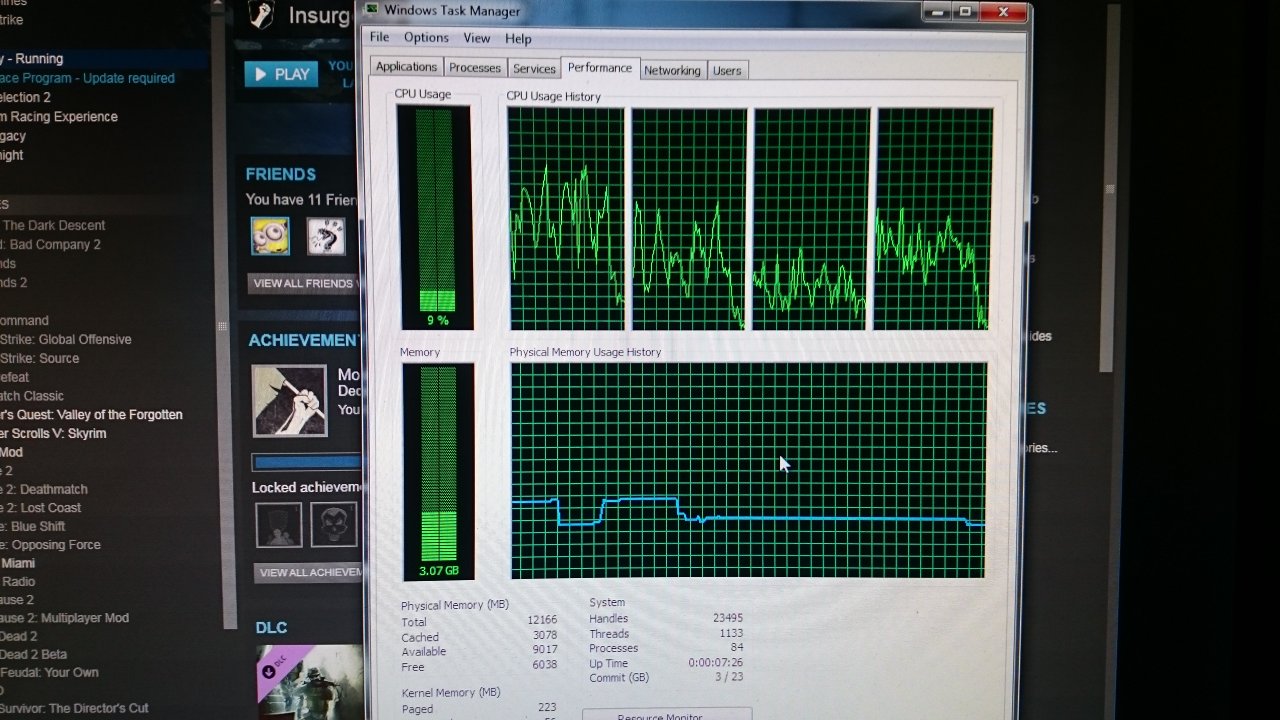Click the Available memory value 9017
Image resolution: width=1280 pixels, height=720 pixels.
click(545, 651)
